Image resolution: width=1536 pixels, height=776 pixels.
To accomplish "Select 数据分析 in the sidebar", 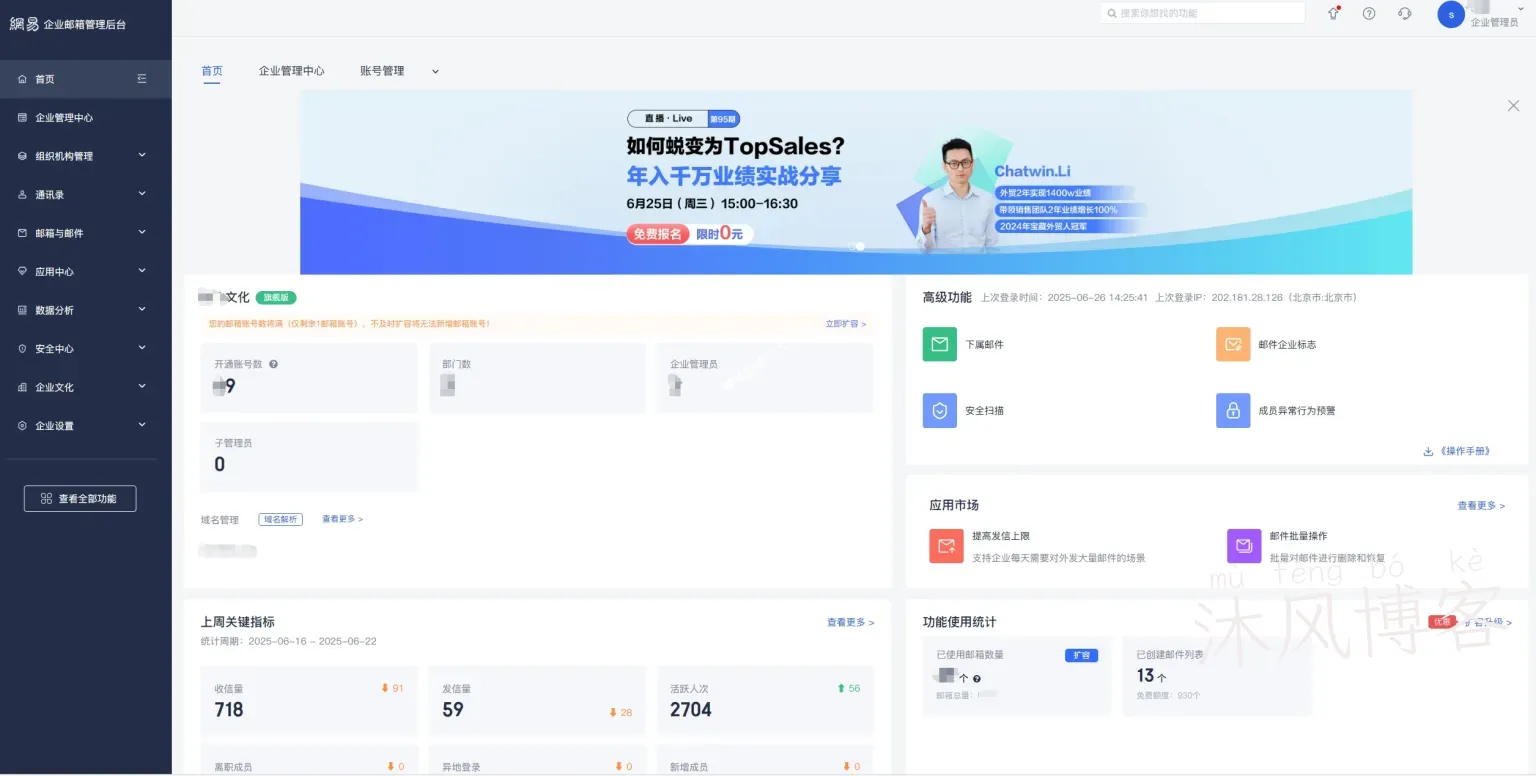I will point(55,310).
